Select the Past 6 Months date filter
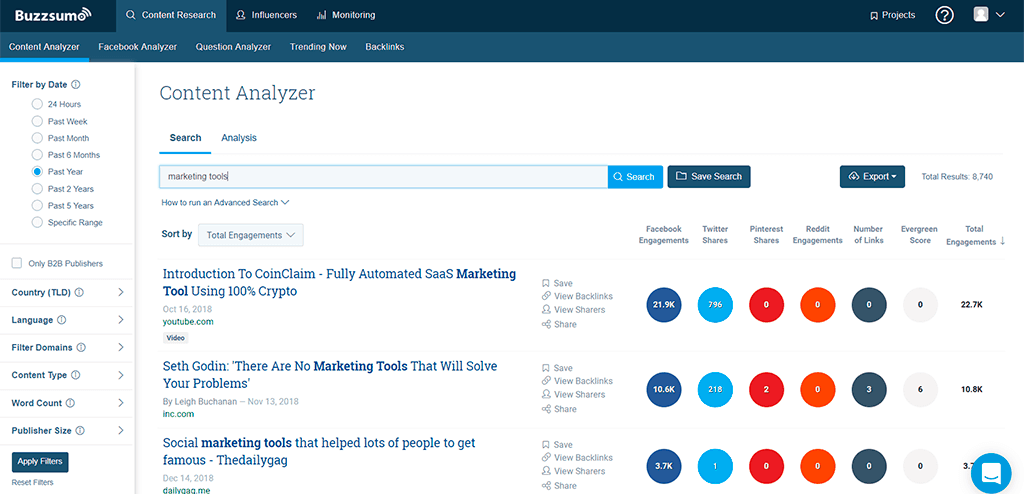Image resolution: width=1024 pixels, height=494 pixels. click(37, 155)
